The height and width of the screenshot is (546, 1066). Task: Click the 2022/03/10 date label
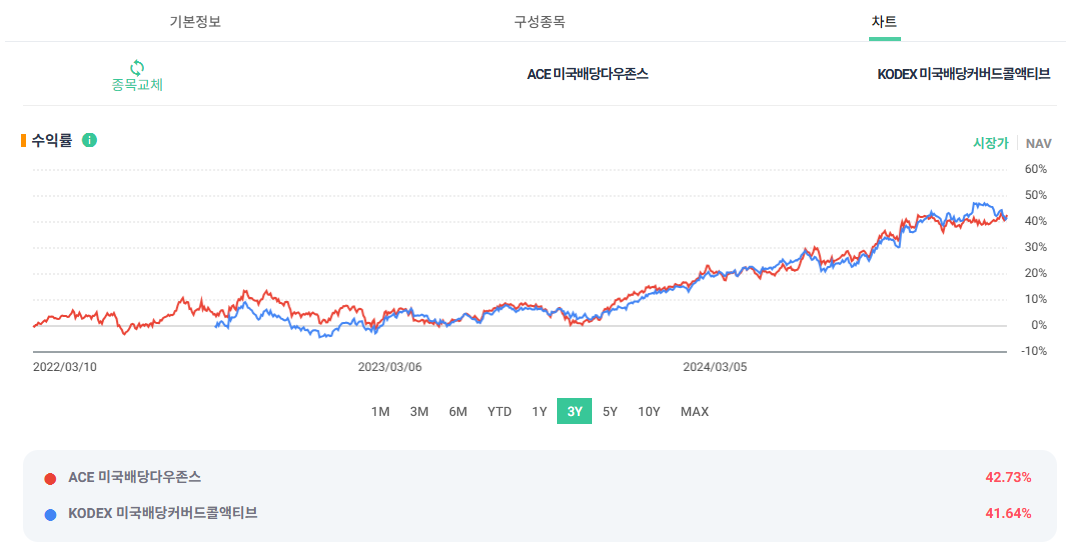(x=65, y=367)
